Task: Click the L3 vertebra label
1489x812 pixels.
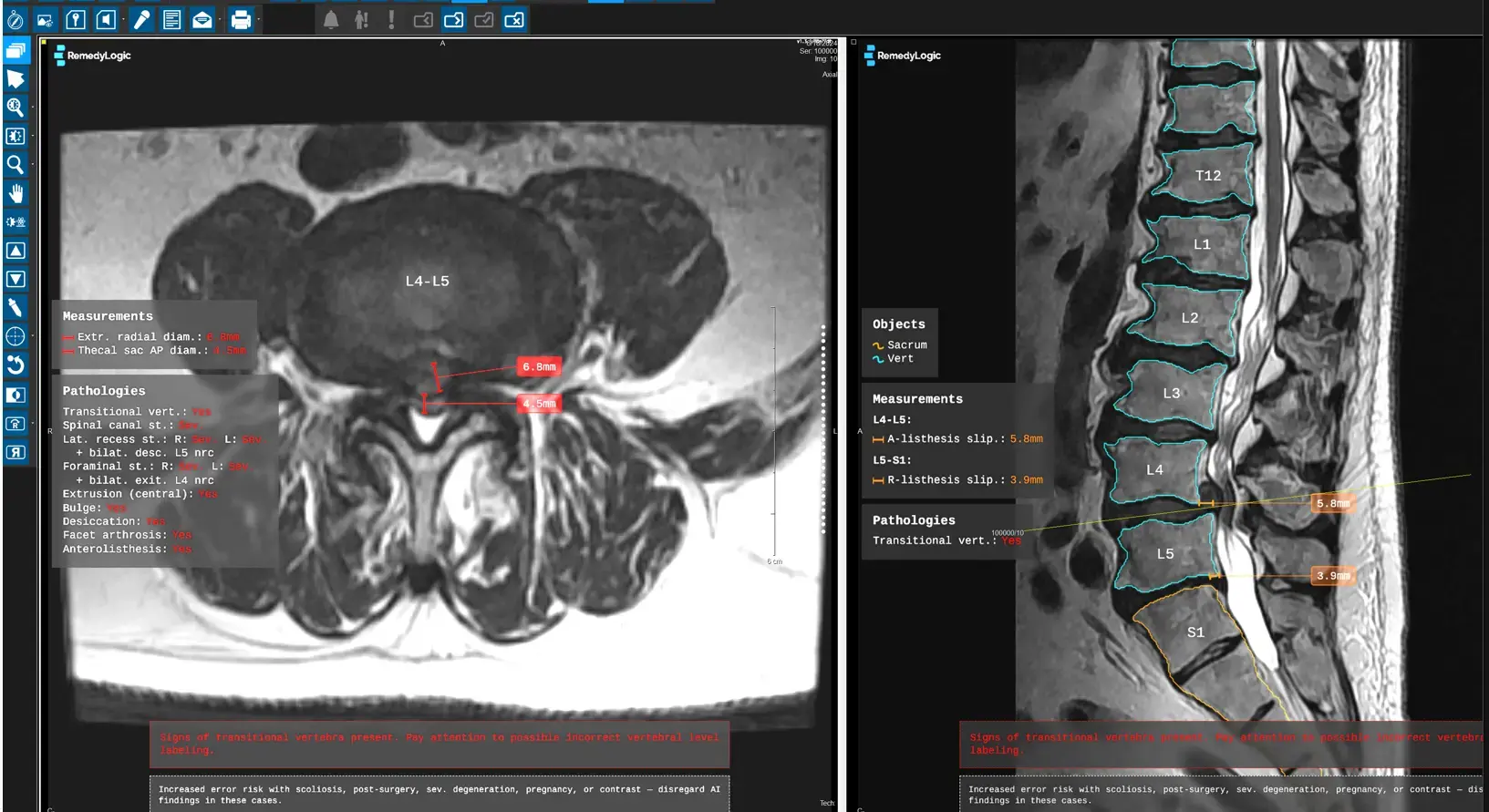Action: pos(1172,393)
